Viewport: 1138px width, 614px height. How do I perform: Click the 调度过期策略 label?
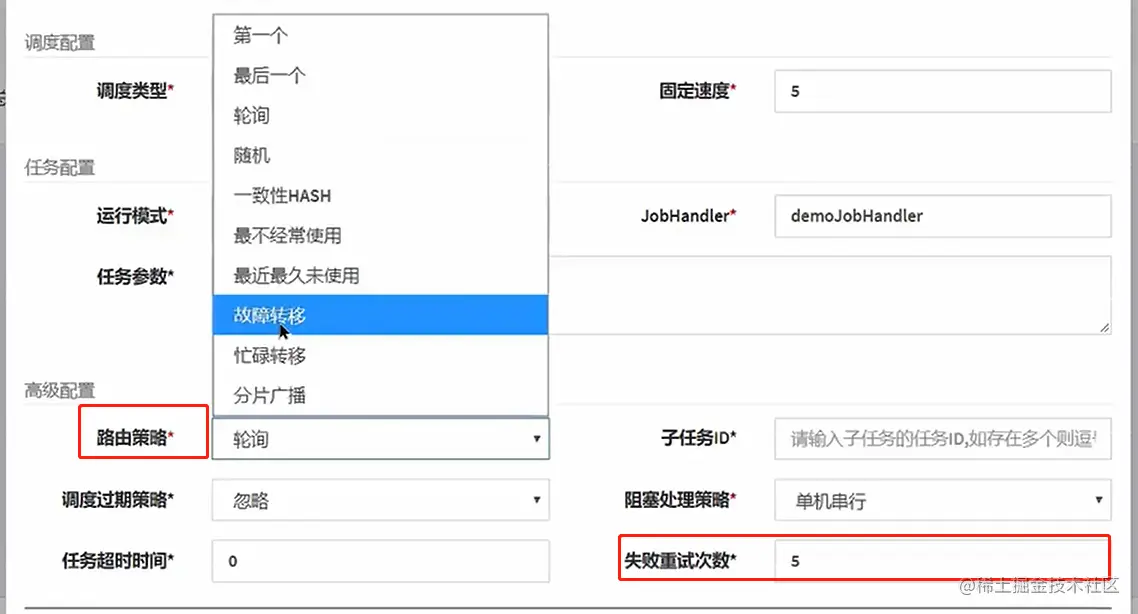point(118,499)
